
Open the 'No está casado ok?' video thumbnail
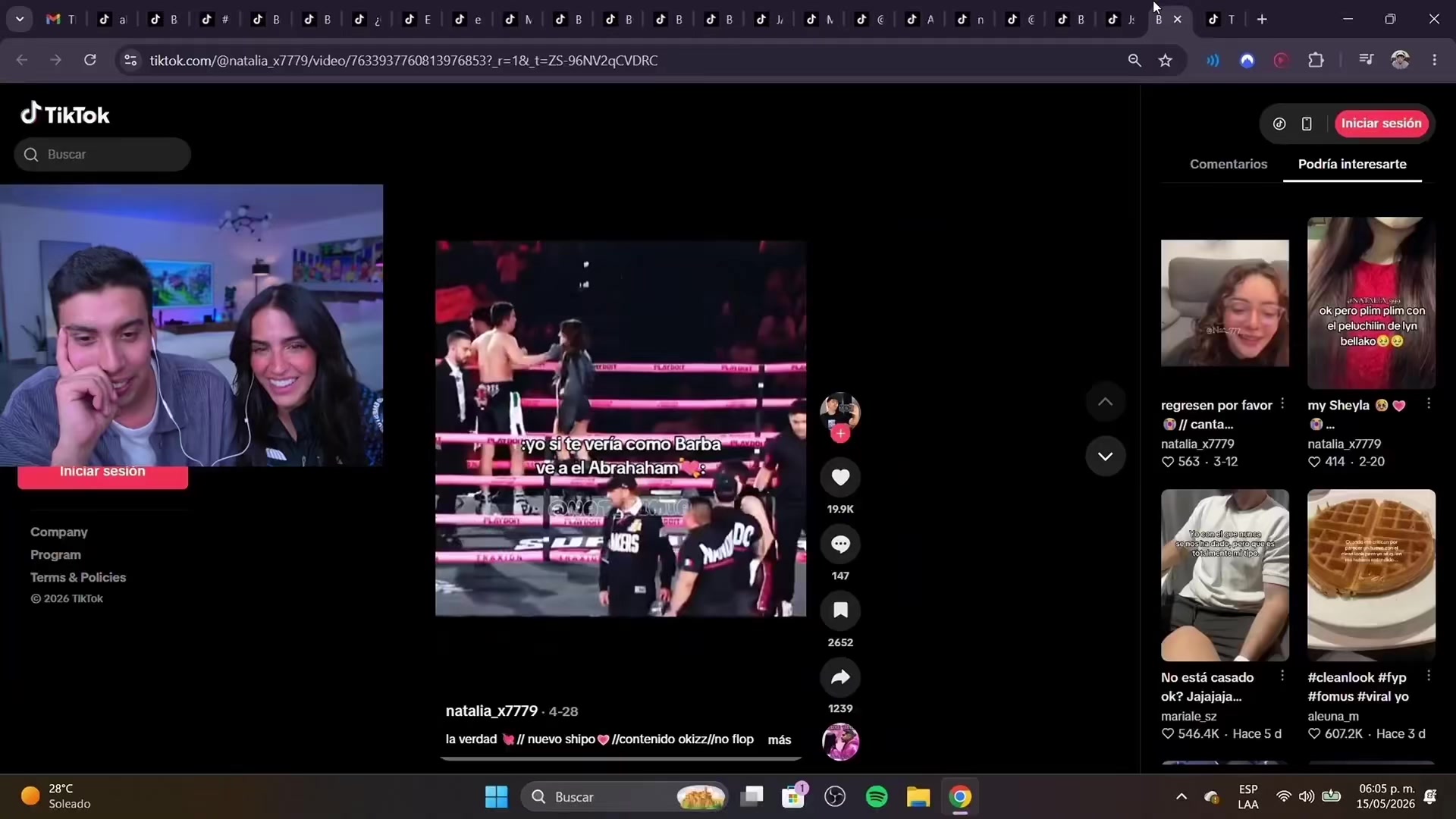pyautogui.click(x=1225, y=575)
